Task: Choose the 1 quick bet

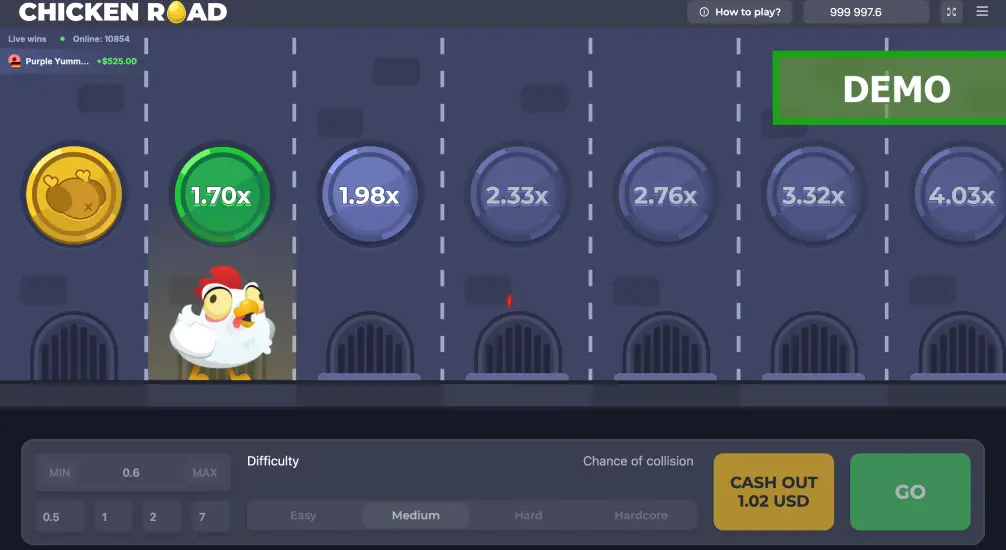Action: click(113, 517)
